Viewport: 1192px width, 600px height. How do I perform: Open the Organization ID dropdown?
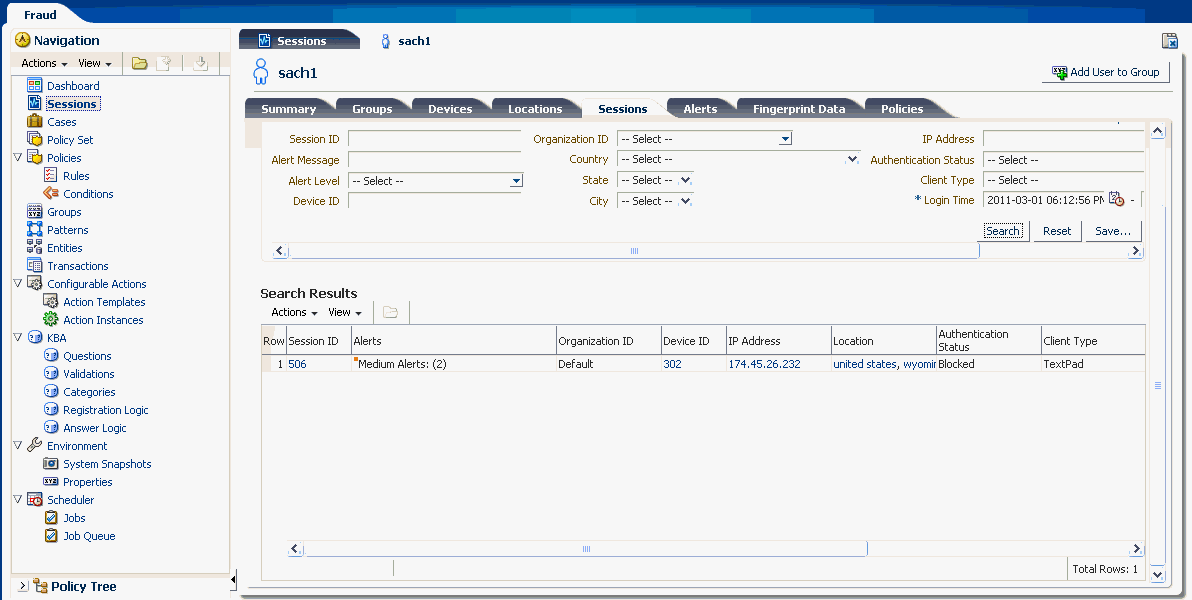[786, 139]
